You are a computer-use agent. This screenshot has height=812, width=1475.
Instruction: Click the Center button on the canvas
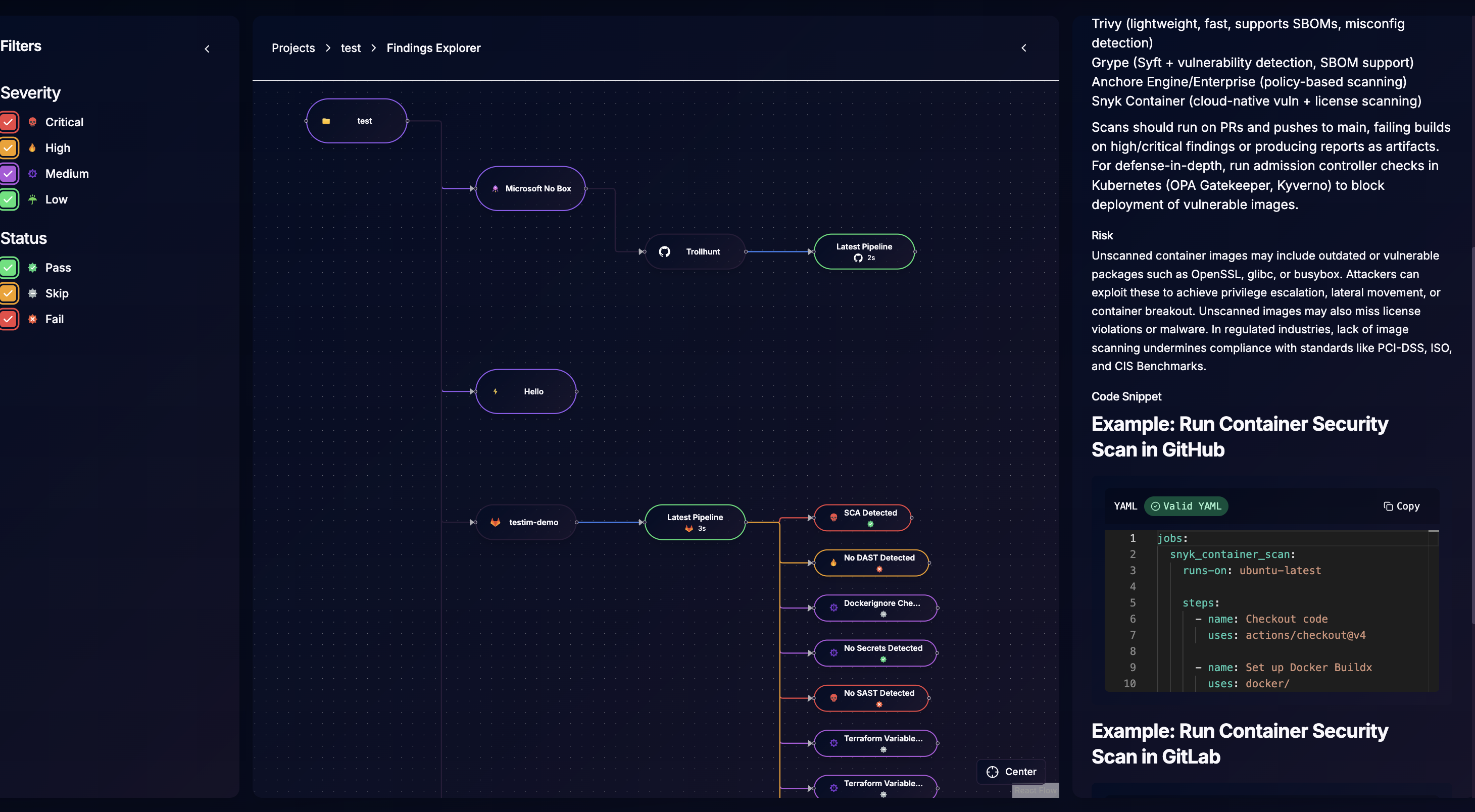[x=1011, y=772]
